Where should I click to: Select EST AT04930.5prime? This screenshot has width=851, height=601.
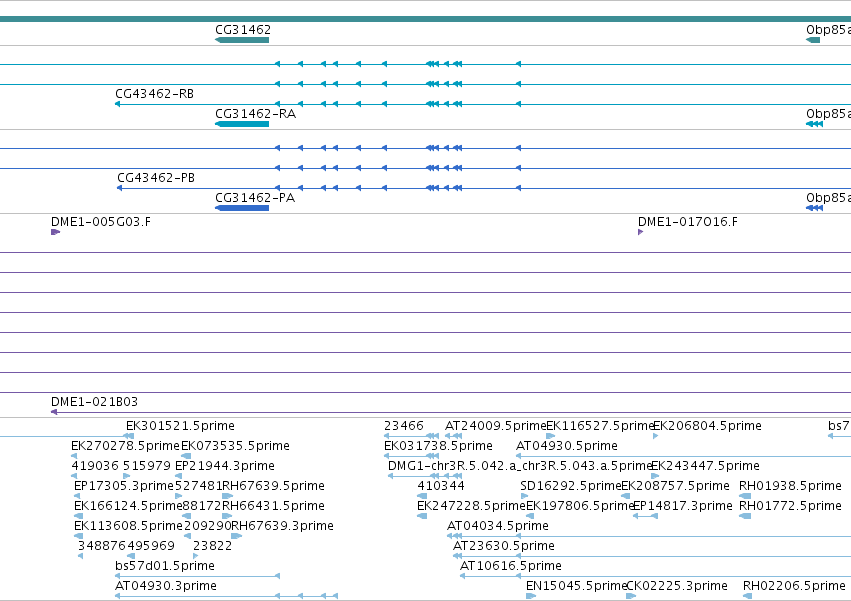567,446
